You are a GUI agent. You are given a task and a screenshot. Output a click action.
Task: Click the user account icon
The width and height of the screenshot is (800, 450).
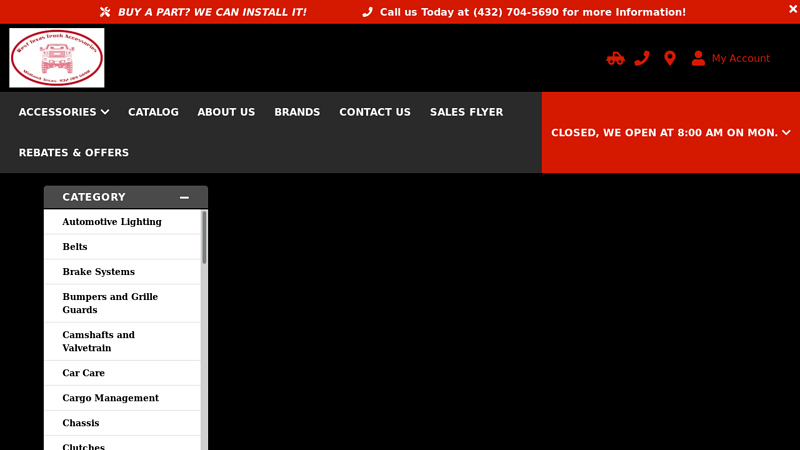click(698, 58)
